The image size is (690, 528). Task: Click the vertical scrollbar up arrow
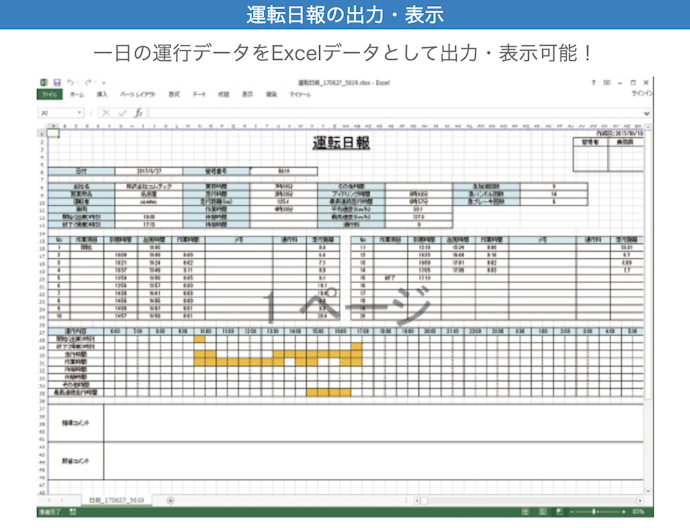648,127
